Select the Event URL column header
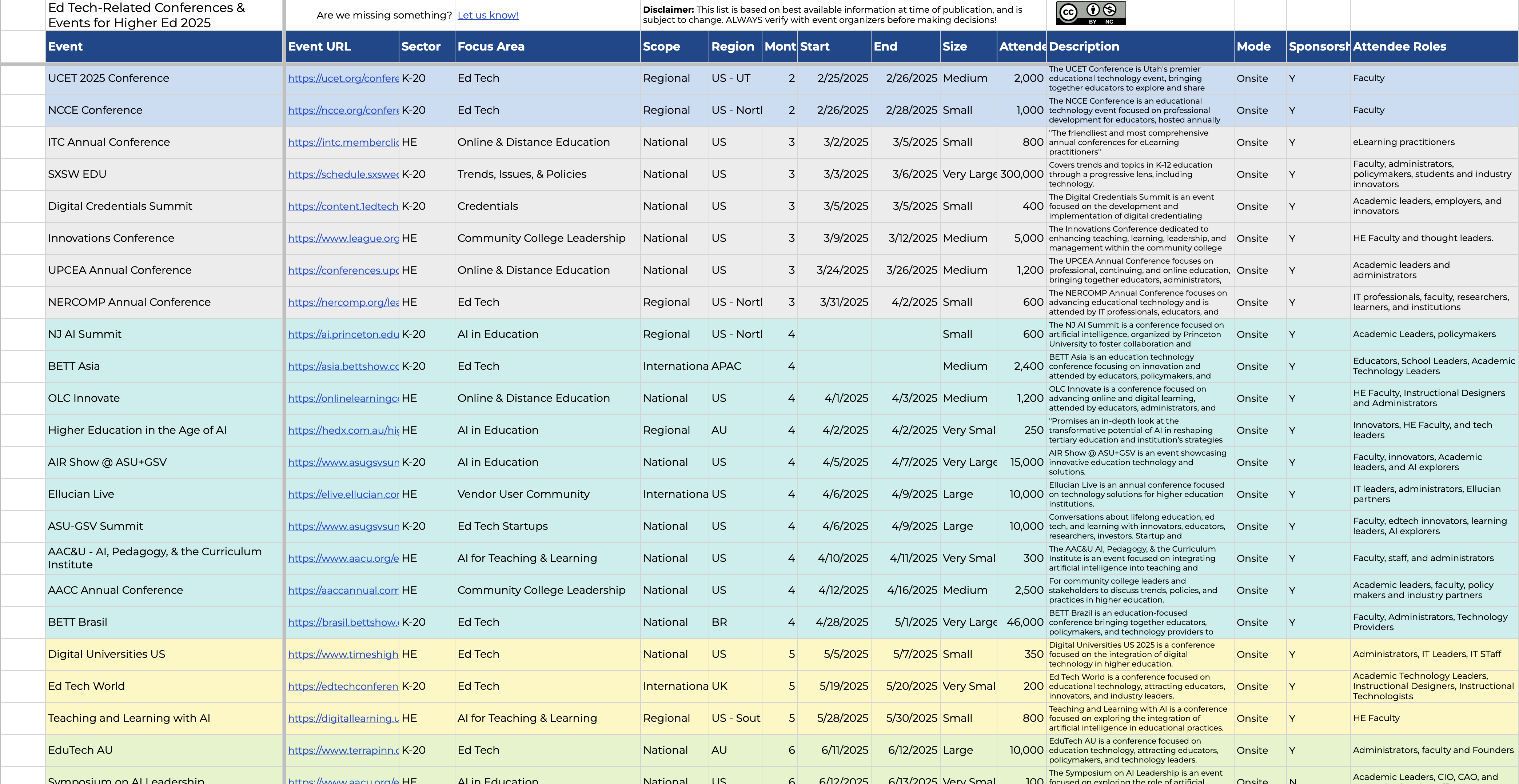 [342, 47]
